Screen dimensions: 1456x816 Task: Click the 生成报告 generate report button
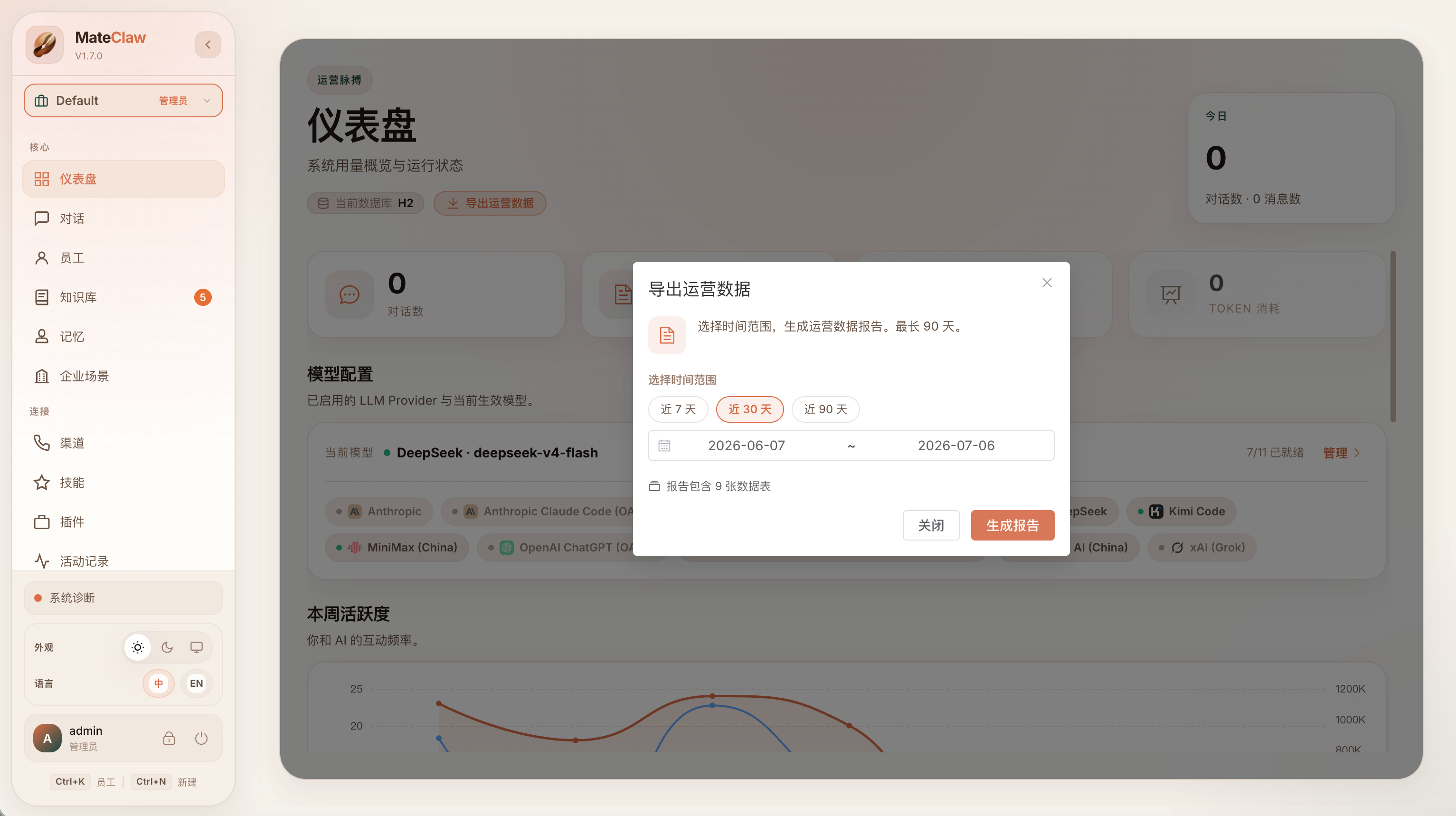coord(1012,525)
